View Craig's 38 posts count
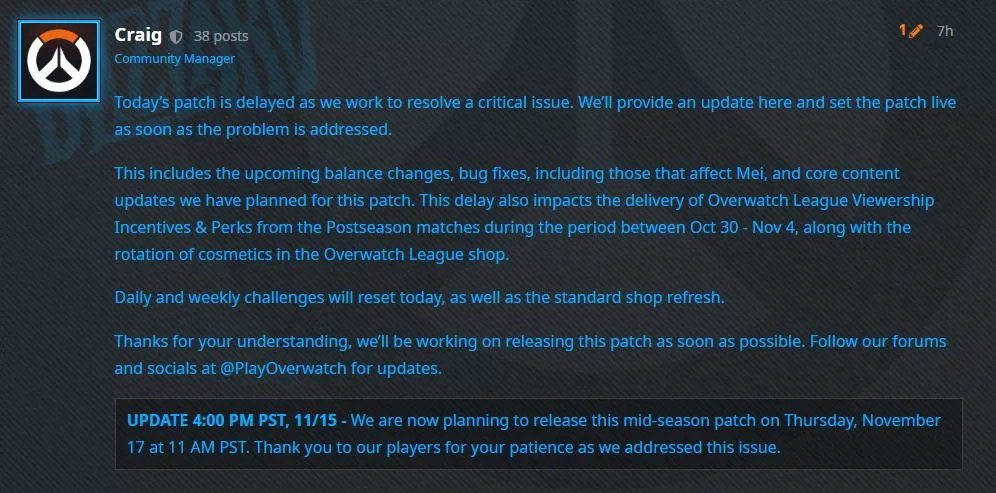 tap(220, 37)
